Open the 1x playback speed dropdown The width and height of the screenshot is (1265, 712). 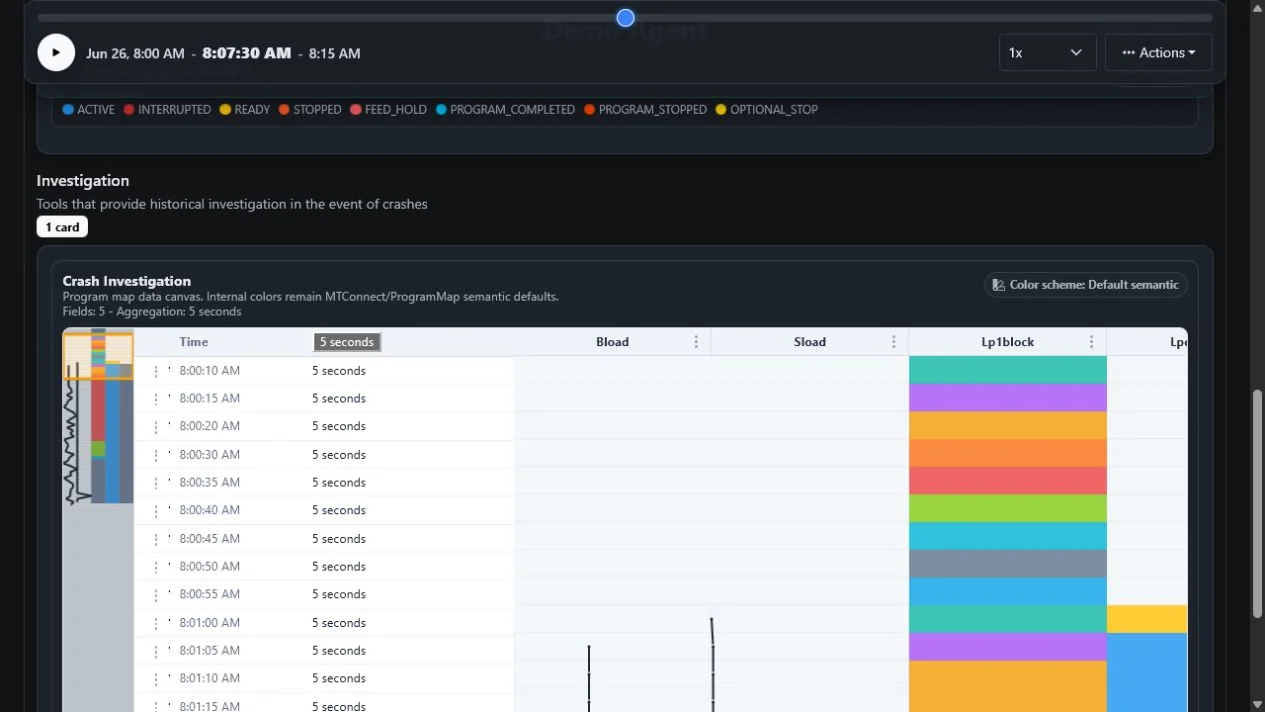pyautogui.click(x=1047, y=53)
